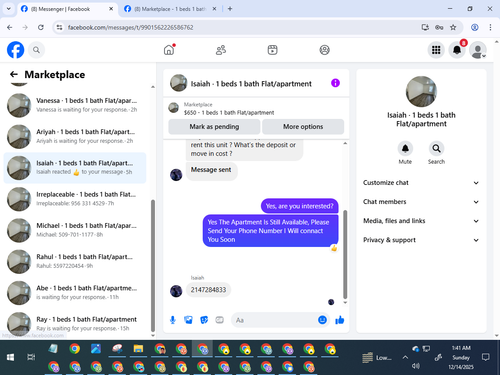
Task: Open the tab search dropdown arrow
Action: (9, 9)
